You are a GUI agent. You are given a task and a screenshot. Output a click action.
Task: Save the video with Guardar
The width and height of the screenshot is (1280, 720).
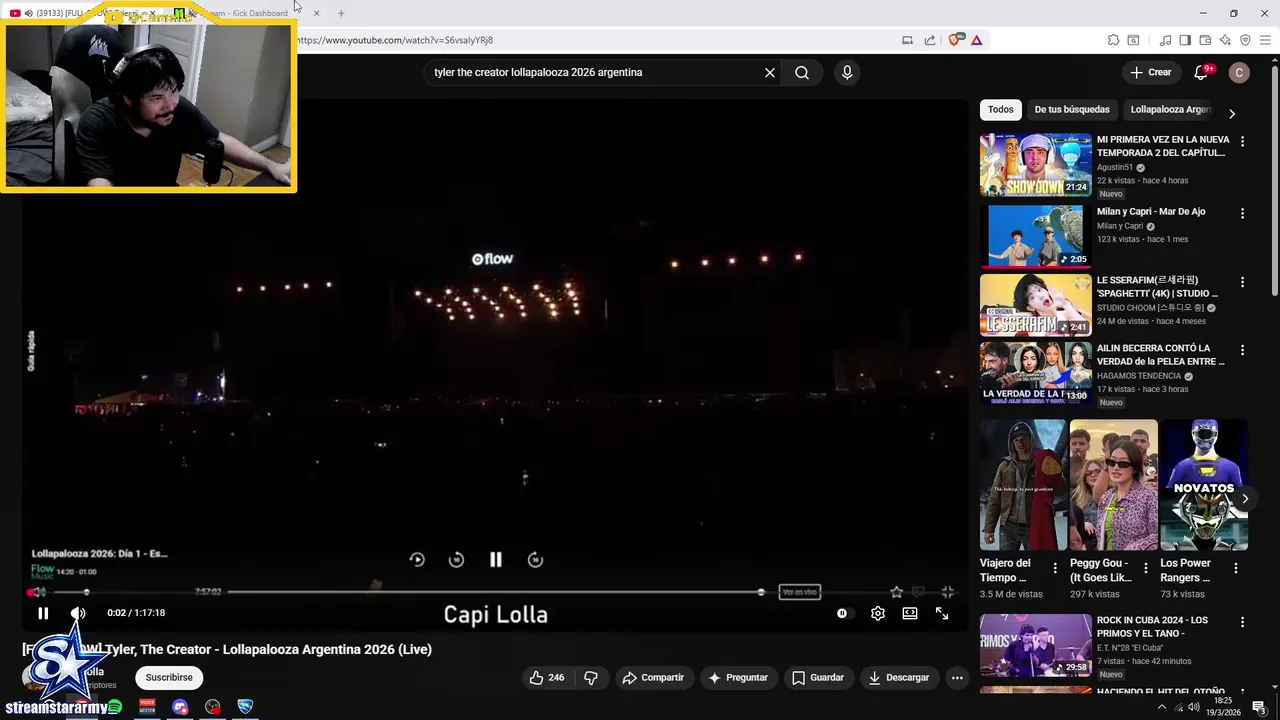click(x=818, y=678)
